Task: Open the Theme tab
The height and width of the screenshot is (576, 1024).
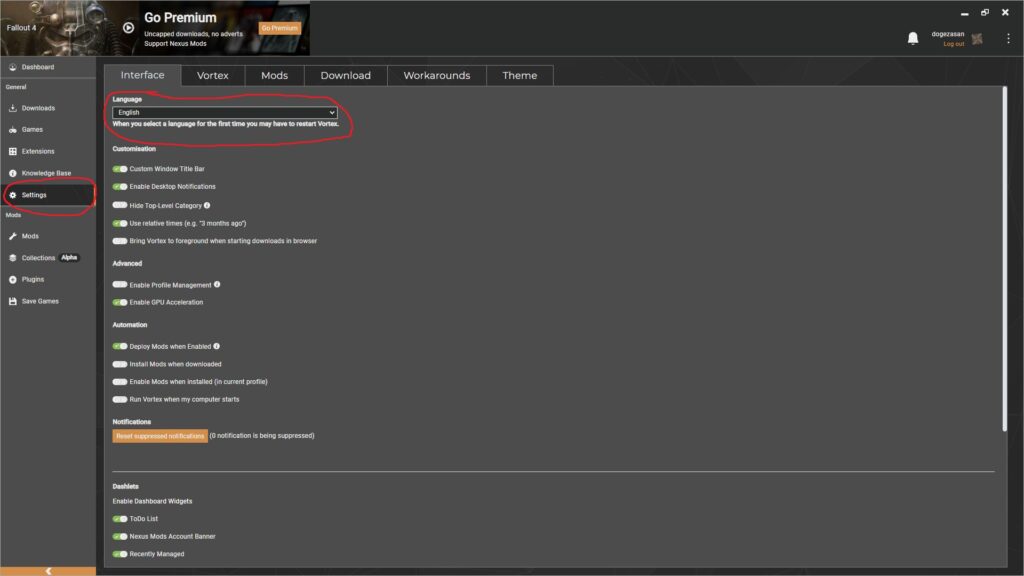Action: click(x=520, y=76)
